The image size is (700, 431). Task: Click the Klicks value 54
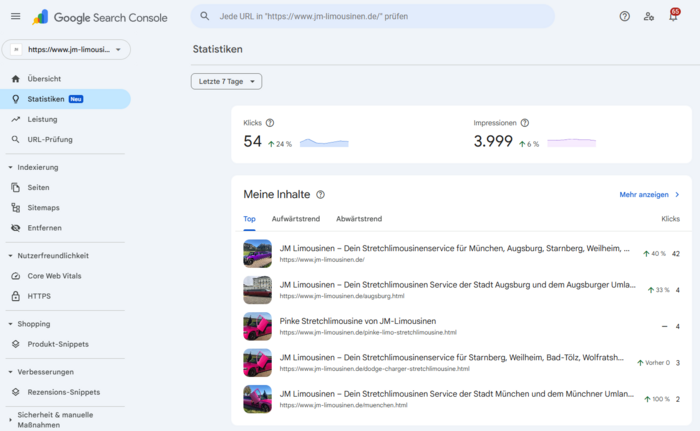click(x=252, y=142)
